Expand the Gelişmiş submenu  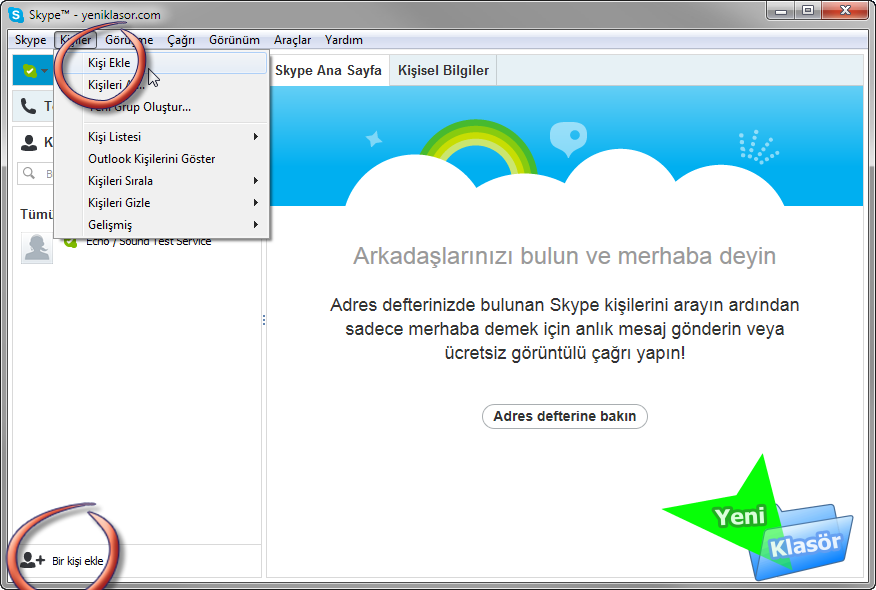(255, 225)
